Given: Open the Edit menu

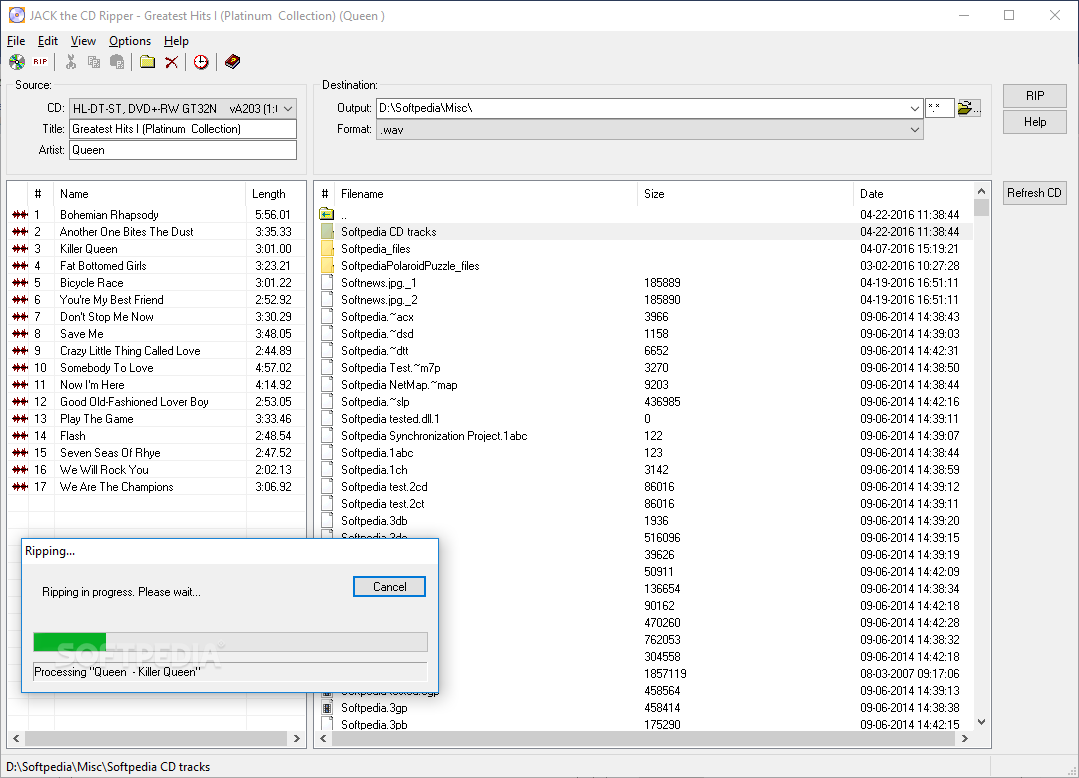Looking at the screenshot, I should tap(47, 41).
